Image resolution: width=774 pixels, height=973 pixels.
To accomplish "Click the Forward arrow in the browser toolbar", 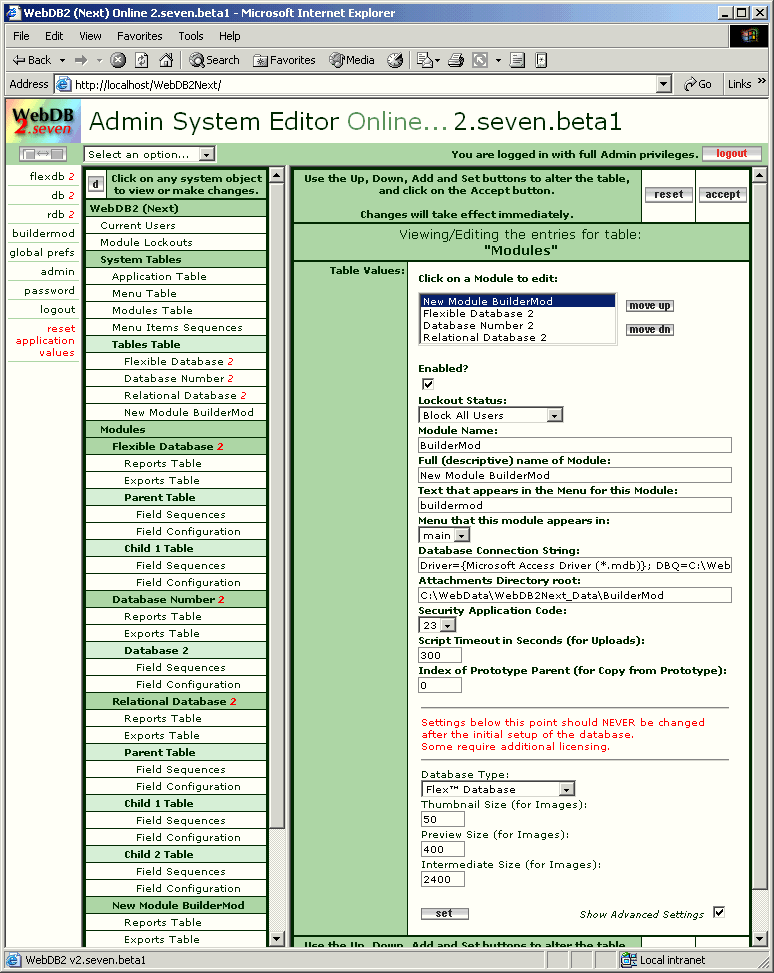I will (x=81, y=60).
